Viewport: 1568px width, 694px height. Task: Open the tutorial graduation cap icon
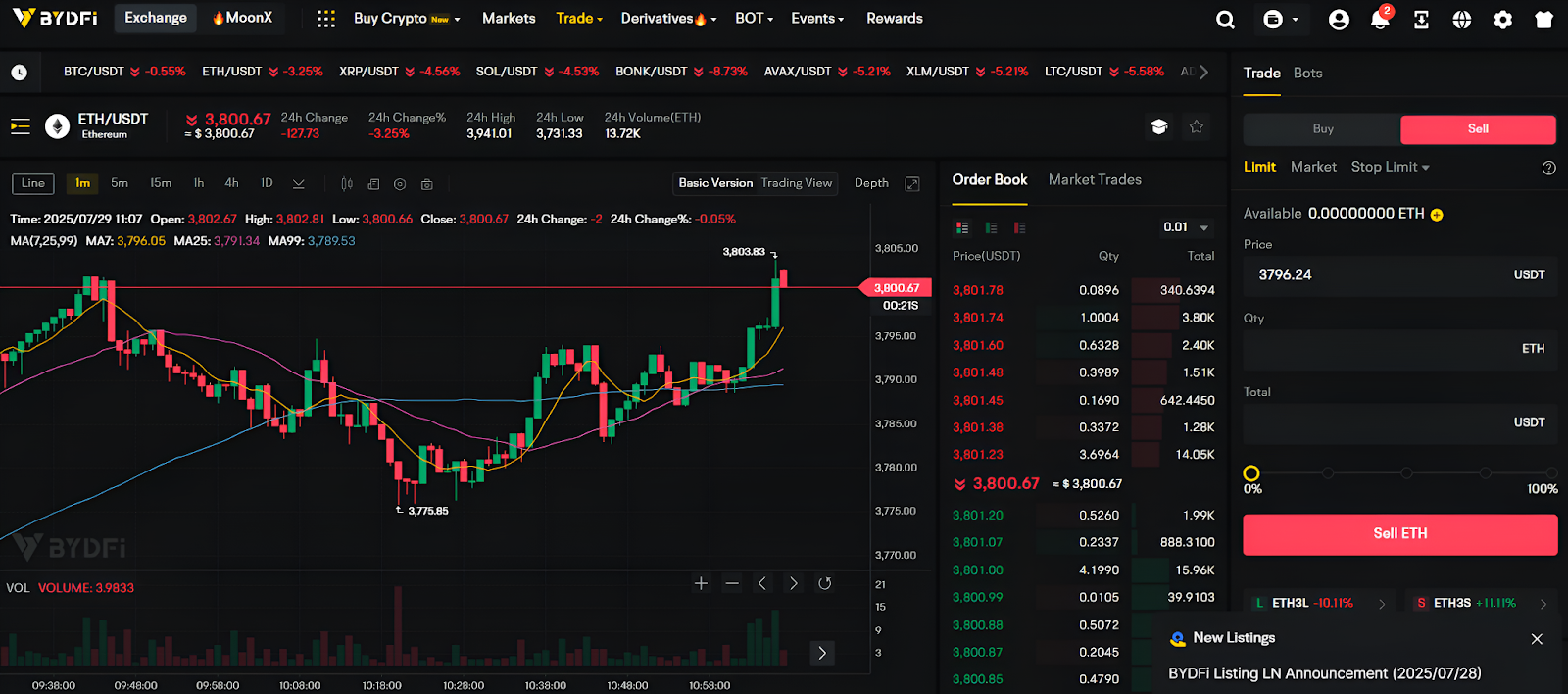(1159, 126)
